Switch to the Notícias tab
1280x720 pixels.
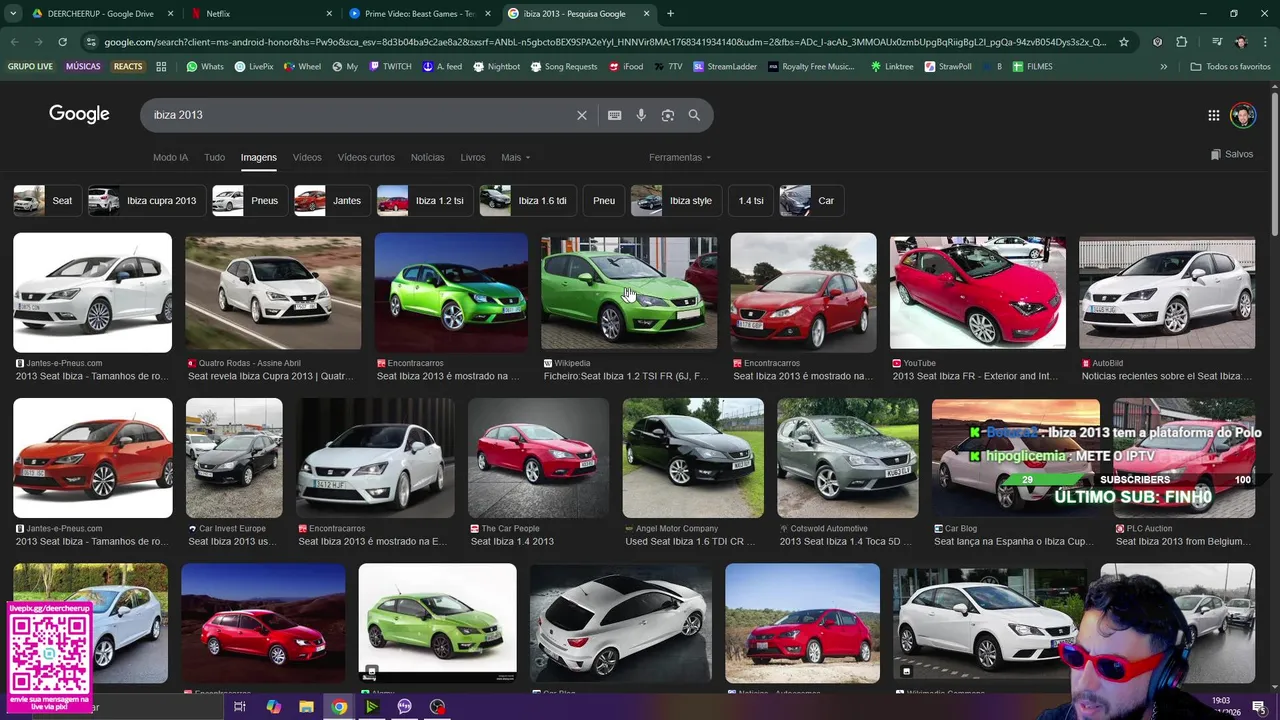tap(427, 157)
